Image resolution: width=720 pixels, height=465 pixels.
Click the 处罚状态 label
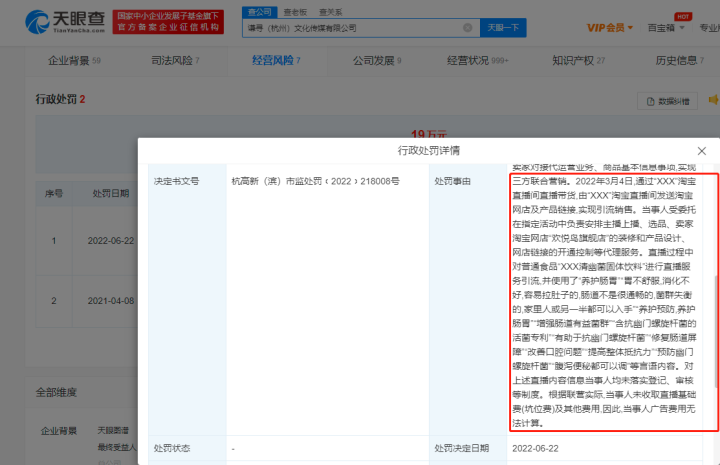click(172, 448)
